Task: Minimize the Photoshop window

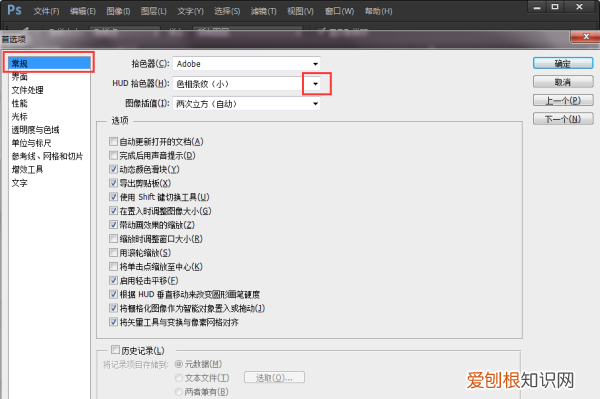Action: [x=537, y=7]
